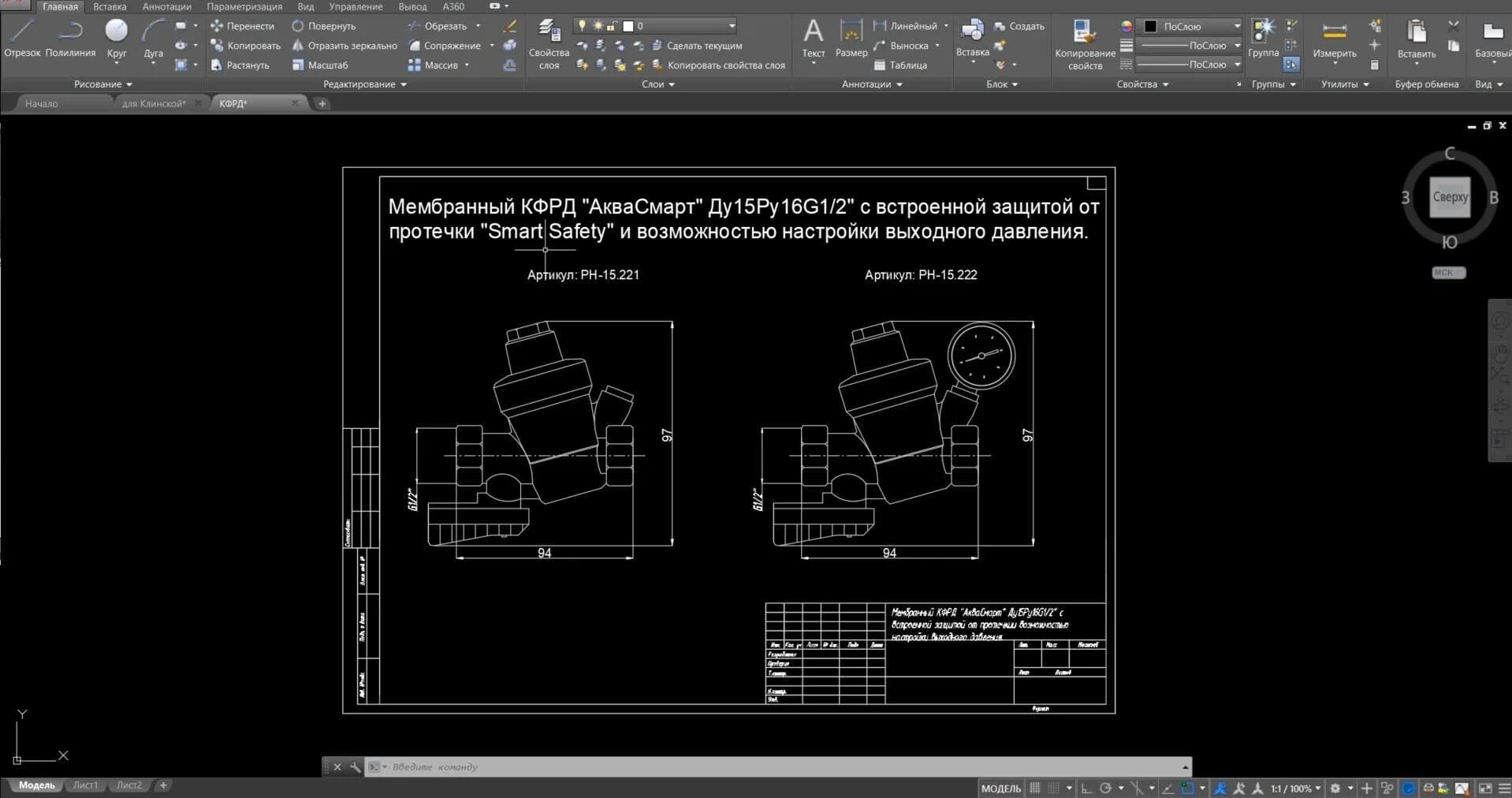Switch to the для Клинской drawing tab

pyautogui.click(x=155, y=103)
